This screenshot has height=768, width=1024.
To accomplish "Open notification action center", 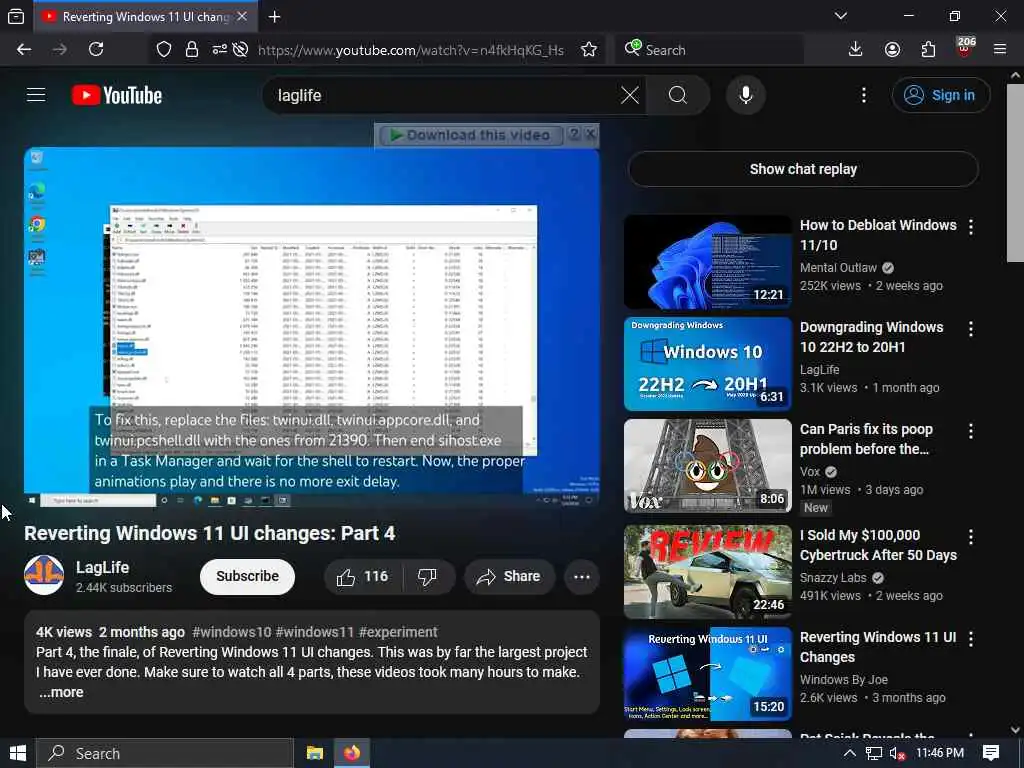I will point(991,753).
